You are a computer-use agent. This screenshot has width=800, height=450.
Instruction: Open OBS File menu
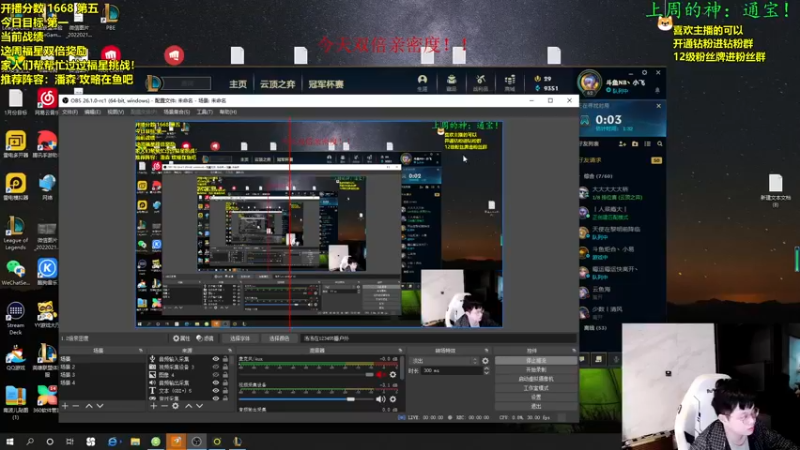click(70, 112)
